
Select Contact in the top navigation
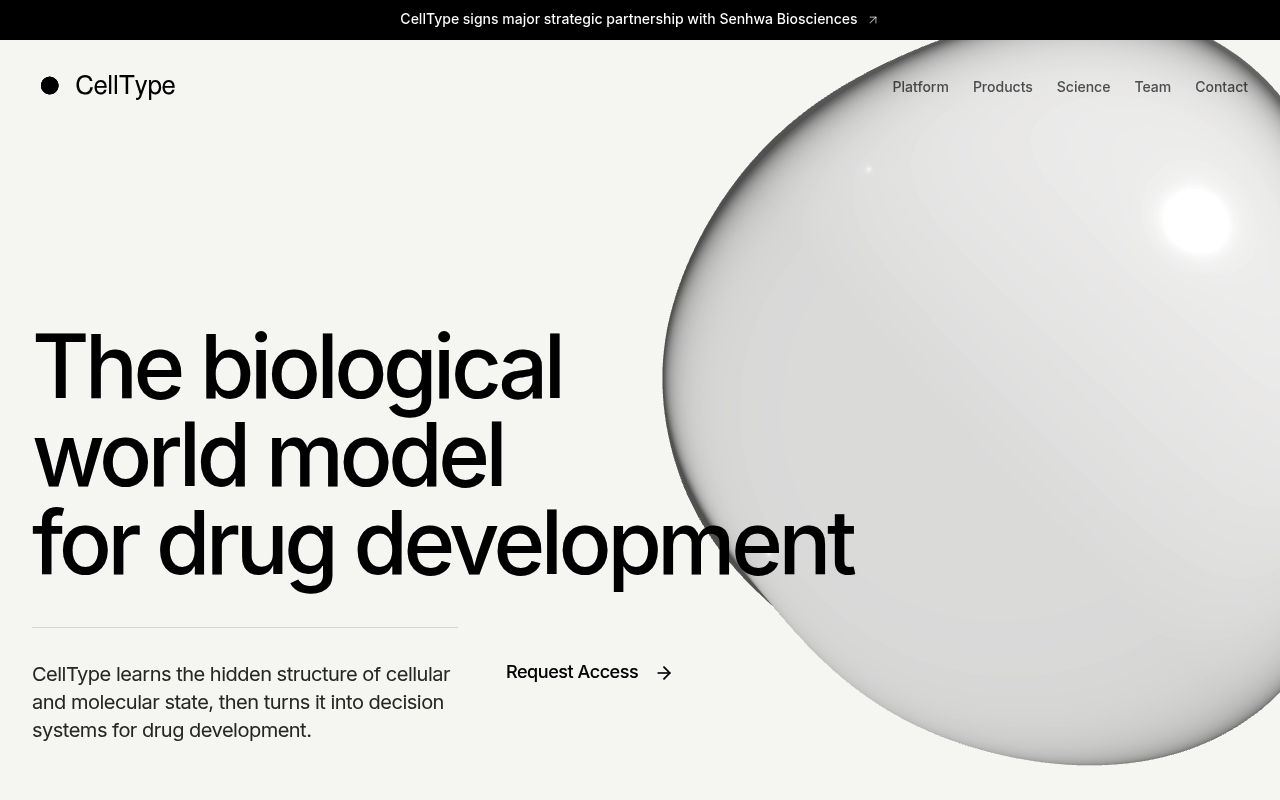tap(1221, 87)
